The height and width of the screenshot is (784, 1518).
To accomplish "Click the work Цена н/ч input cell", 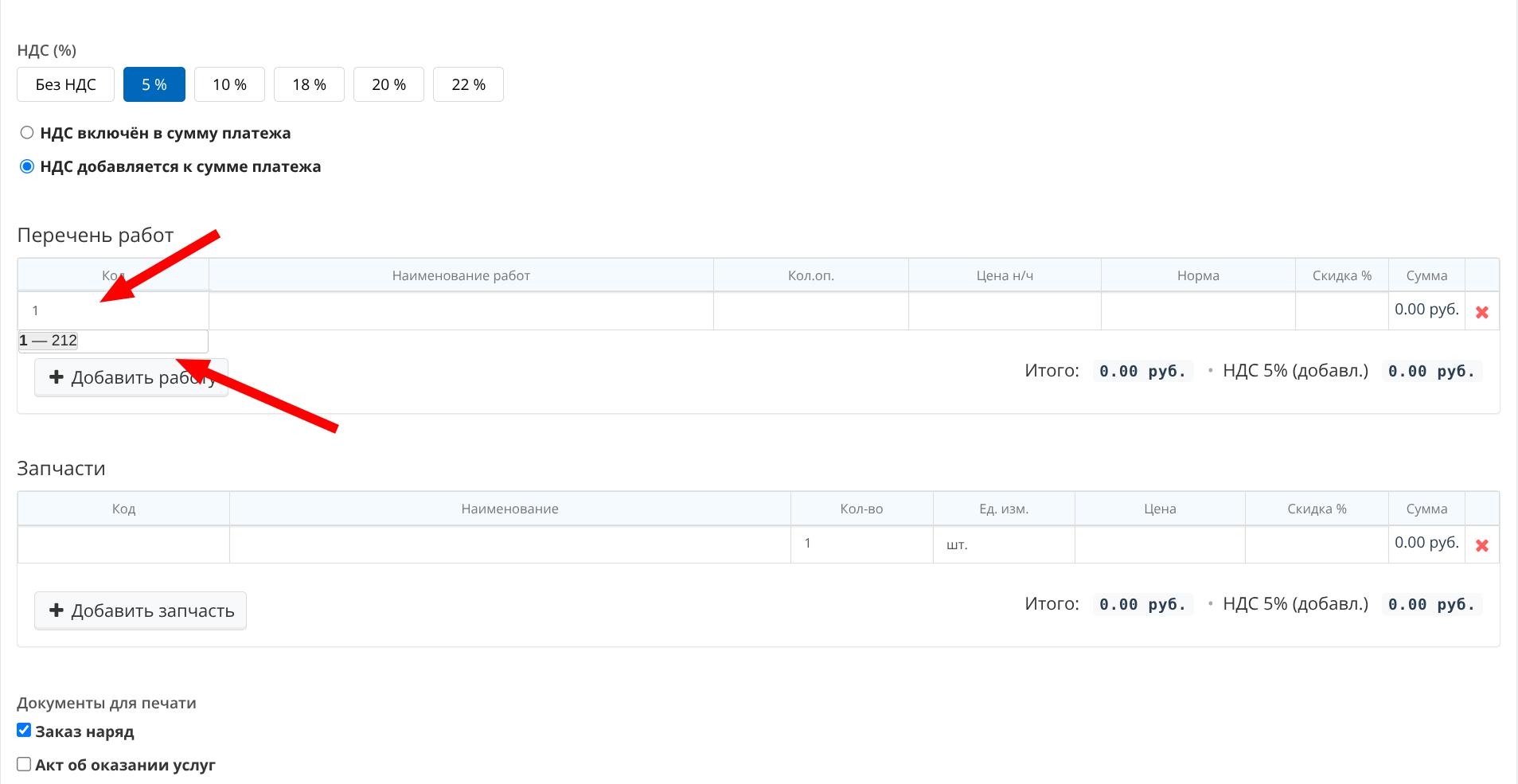I will [x=1005, y=310].
